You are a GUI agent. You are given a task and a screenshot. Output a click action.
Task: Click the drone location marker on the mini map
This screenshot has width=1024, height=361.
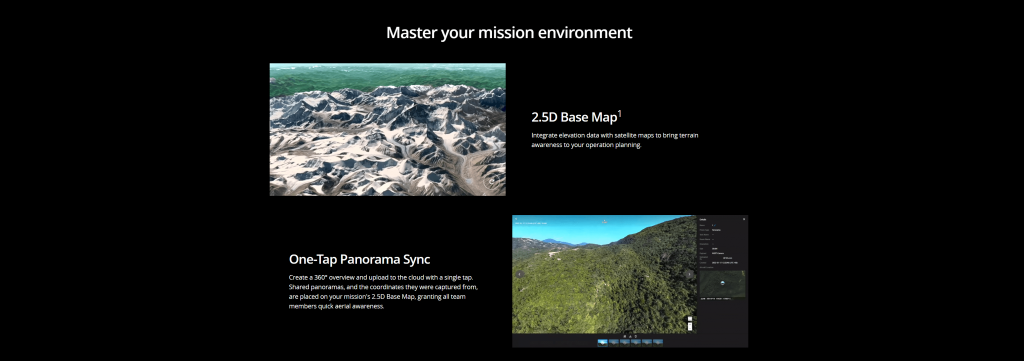click(x=722, y=283)
